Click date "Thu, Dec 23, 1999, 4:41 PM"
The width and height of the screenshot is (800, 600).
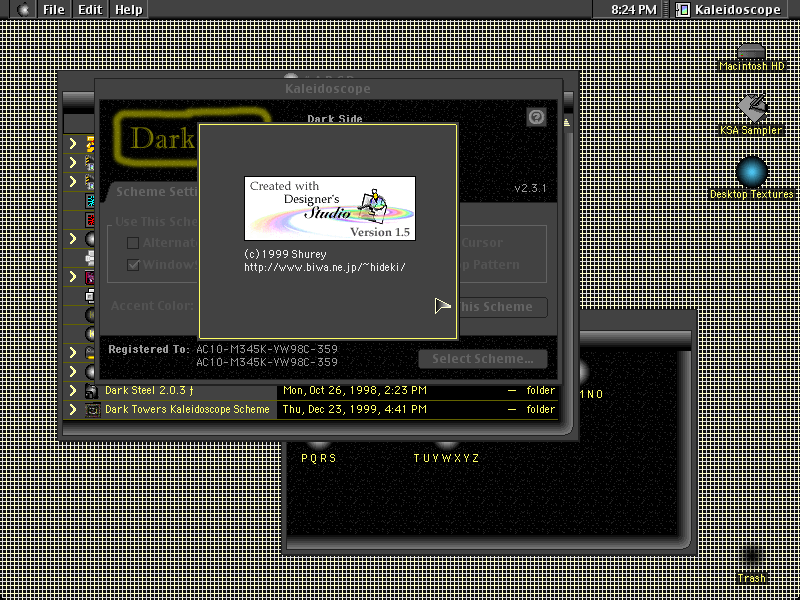tap(354, 409)
